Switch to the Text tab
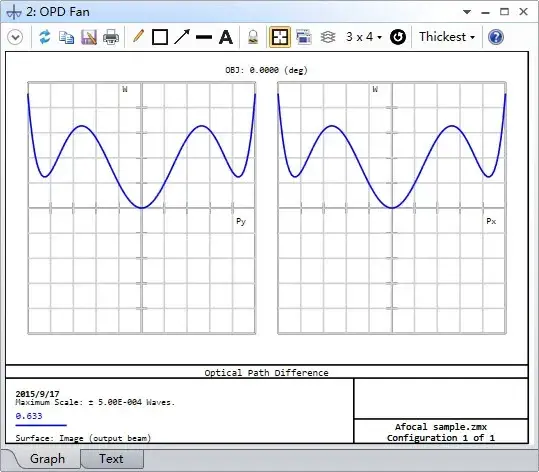Viewport: 539px width, 472px height. point(111,459)
